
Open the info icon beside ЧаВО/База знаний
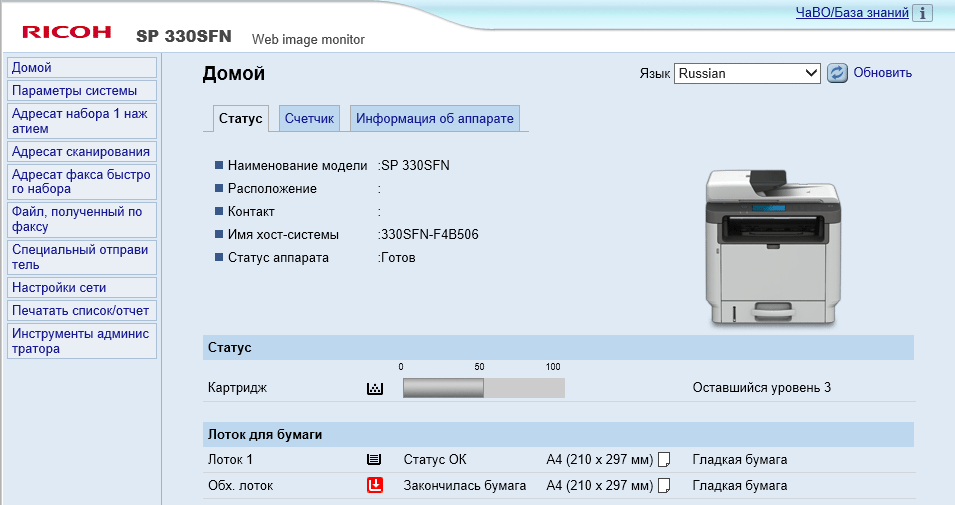(922, 13)
